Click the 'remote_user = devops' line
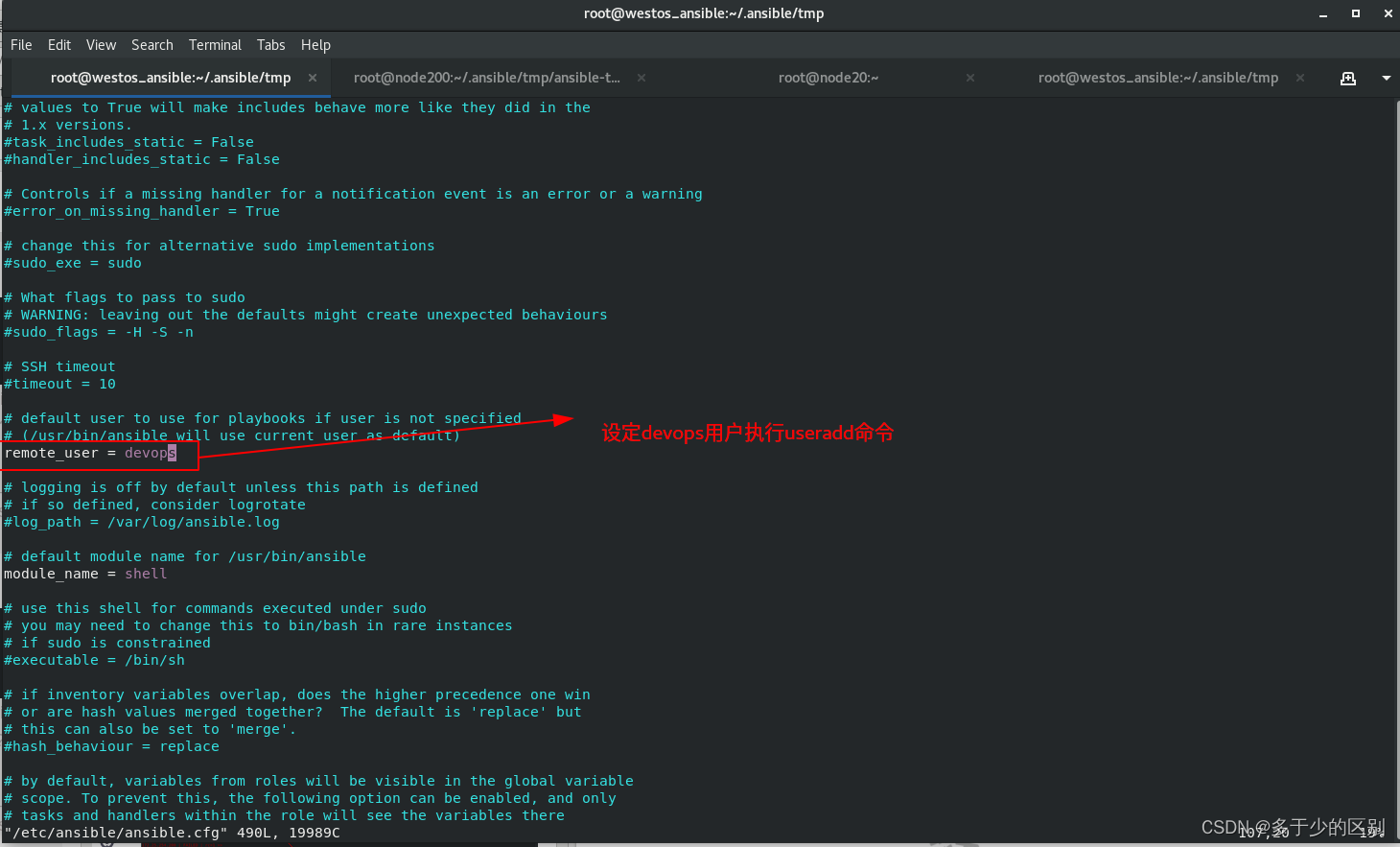The height and width of the screenshot is (847, 1400). (x=90, y=453)
